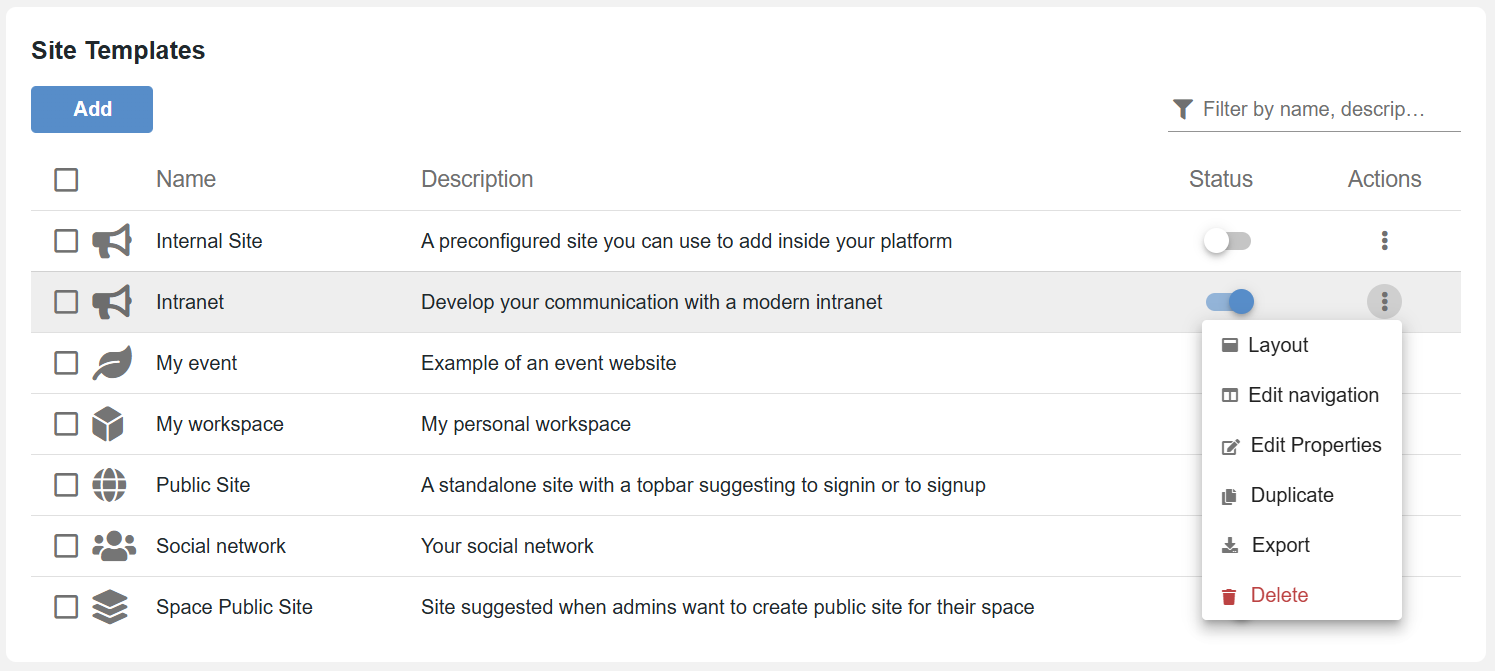
Task: Click the leaf icon for My event
Action: coord(111,363)
